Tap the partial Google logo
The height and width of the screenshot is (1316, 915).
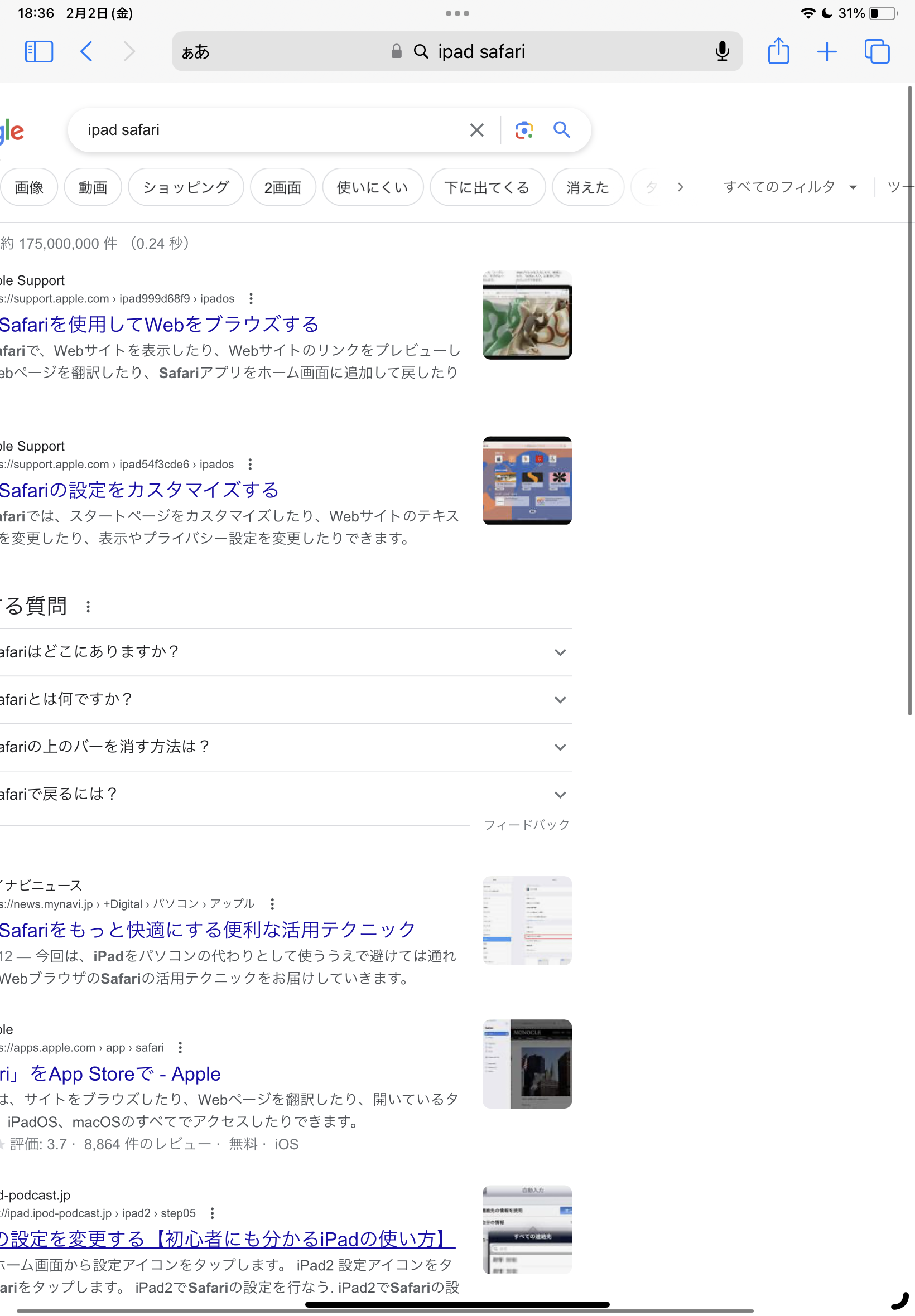(x=12, y=133)
